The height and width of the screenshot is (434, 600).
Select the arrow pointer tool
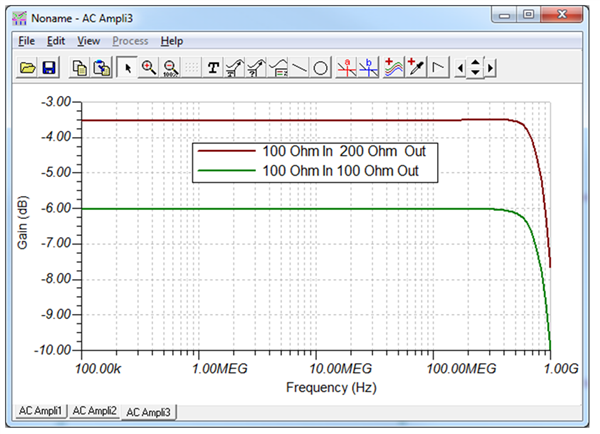(127, 68)
